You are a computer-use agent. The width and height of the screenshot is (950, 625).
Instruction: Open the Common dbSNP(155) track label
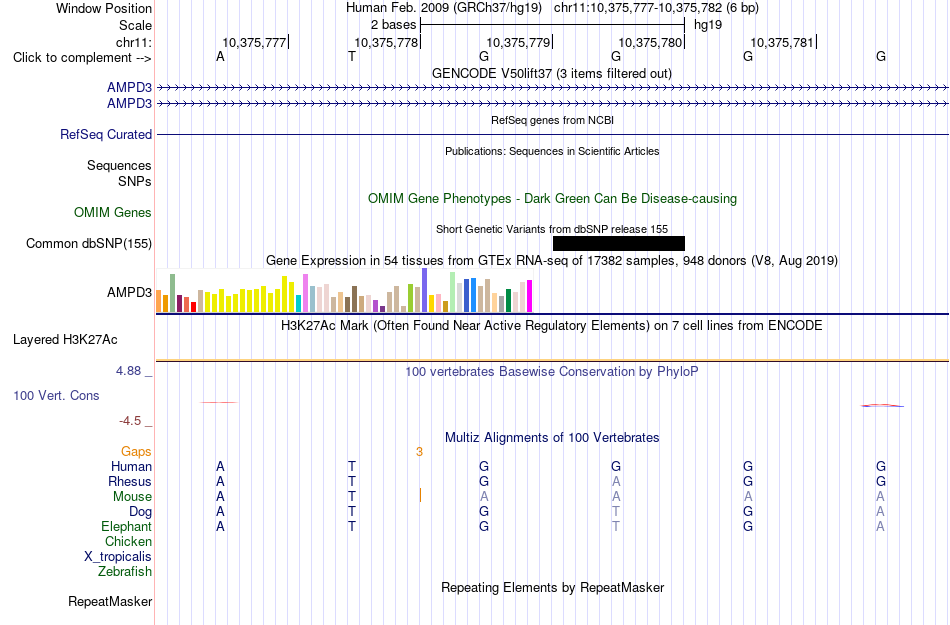coord(88,243)
